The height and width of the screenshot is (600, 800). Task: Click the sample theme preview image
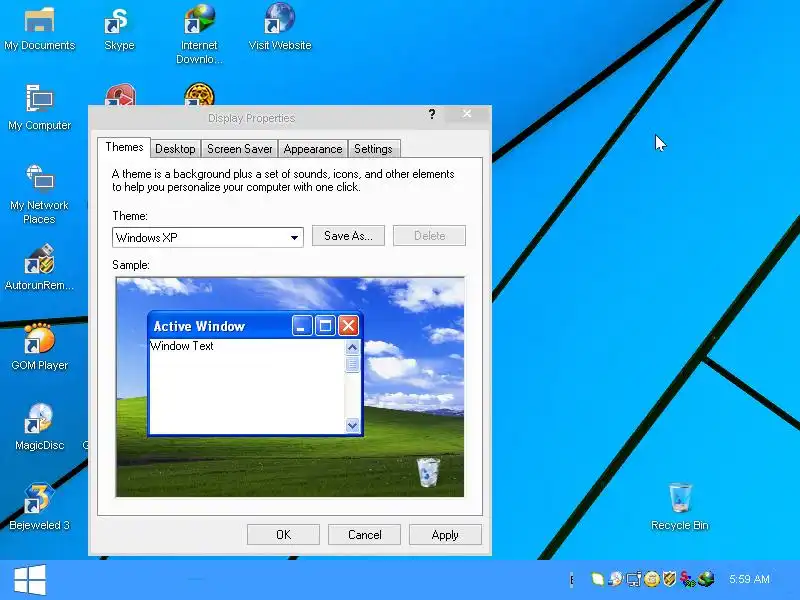click(290, 387)
